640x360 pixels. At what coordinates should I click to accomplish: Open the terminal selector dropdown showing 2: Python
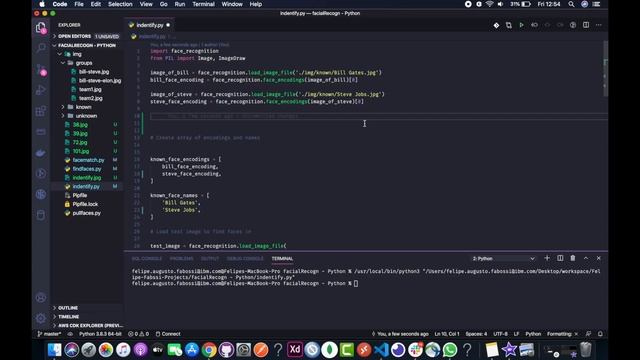click(x=503, y=259)
